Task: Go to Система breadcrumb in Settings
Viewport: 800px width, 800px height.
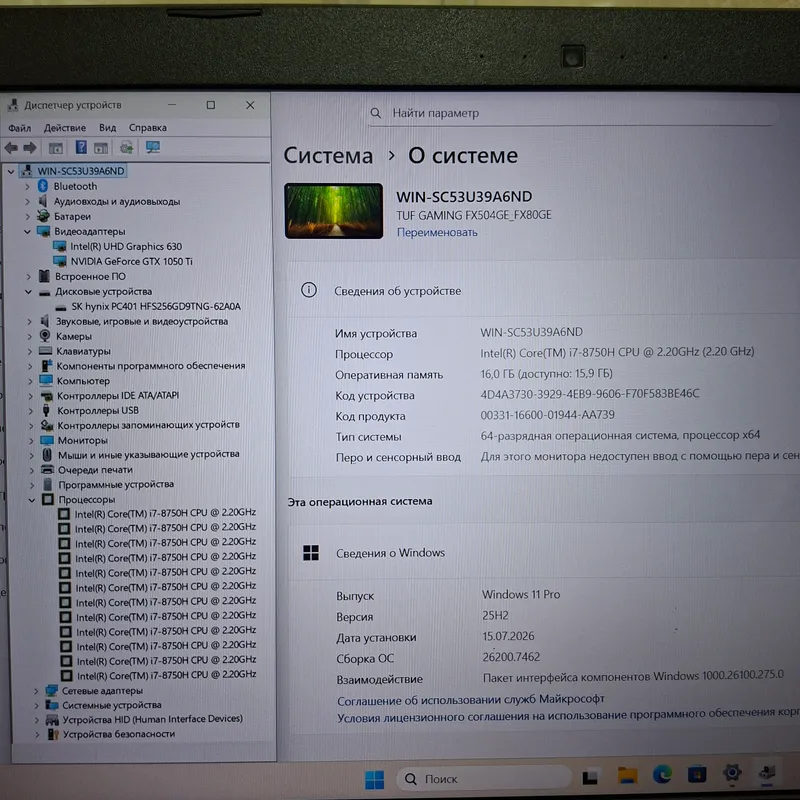Action: pyautogui.click(x=328, y=156)
